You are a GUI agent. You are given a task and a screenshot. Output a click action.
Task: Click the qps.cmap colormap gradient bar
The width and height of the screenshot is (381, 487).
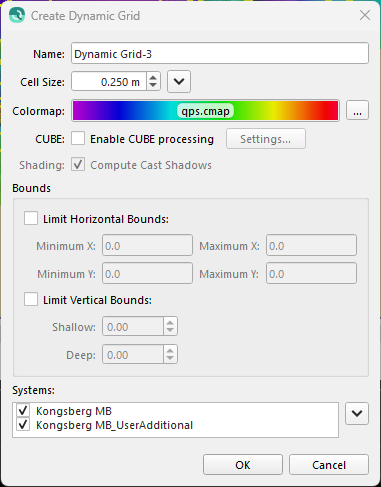point(205,110)
